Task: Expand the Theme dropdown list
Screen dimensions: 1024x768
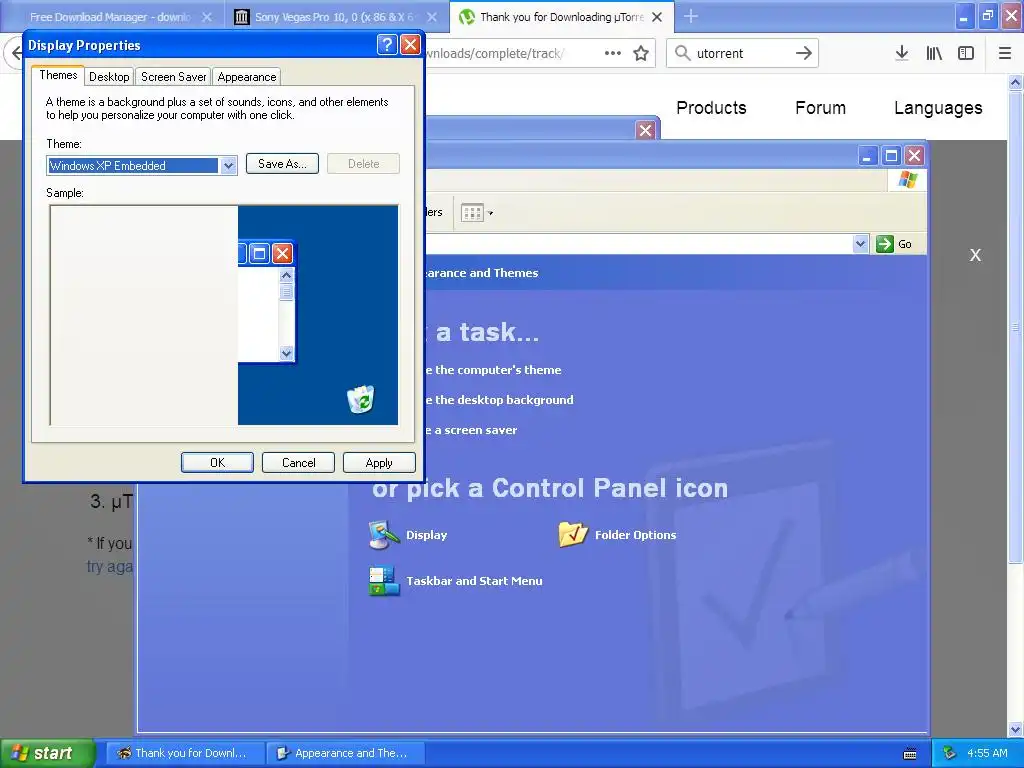Action: point(228,166)
